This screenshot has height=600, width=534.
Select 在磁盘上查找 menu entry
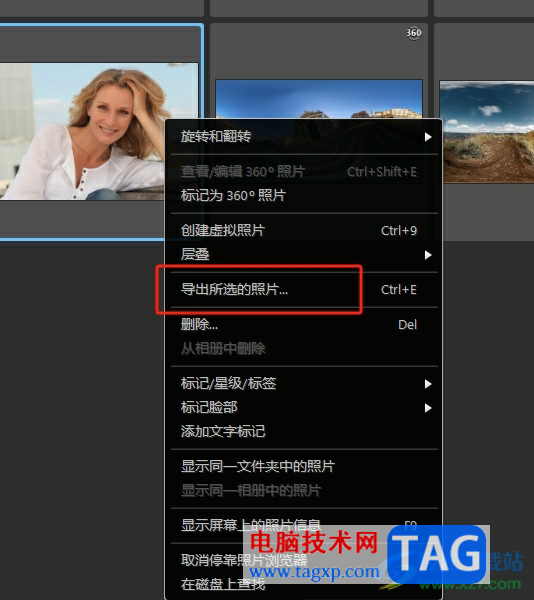click(x=304, y=584)
